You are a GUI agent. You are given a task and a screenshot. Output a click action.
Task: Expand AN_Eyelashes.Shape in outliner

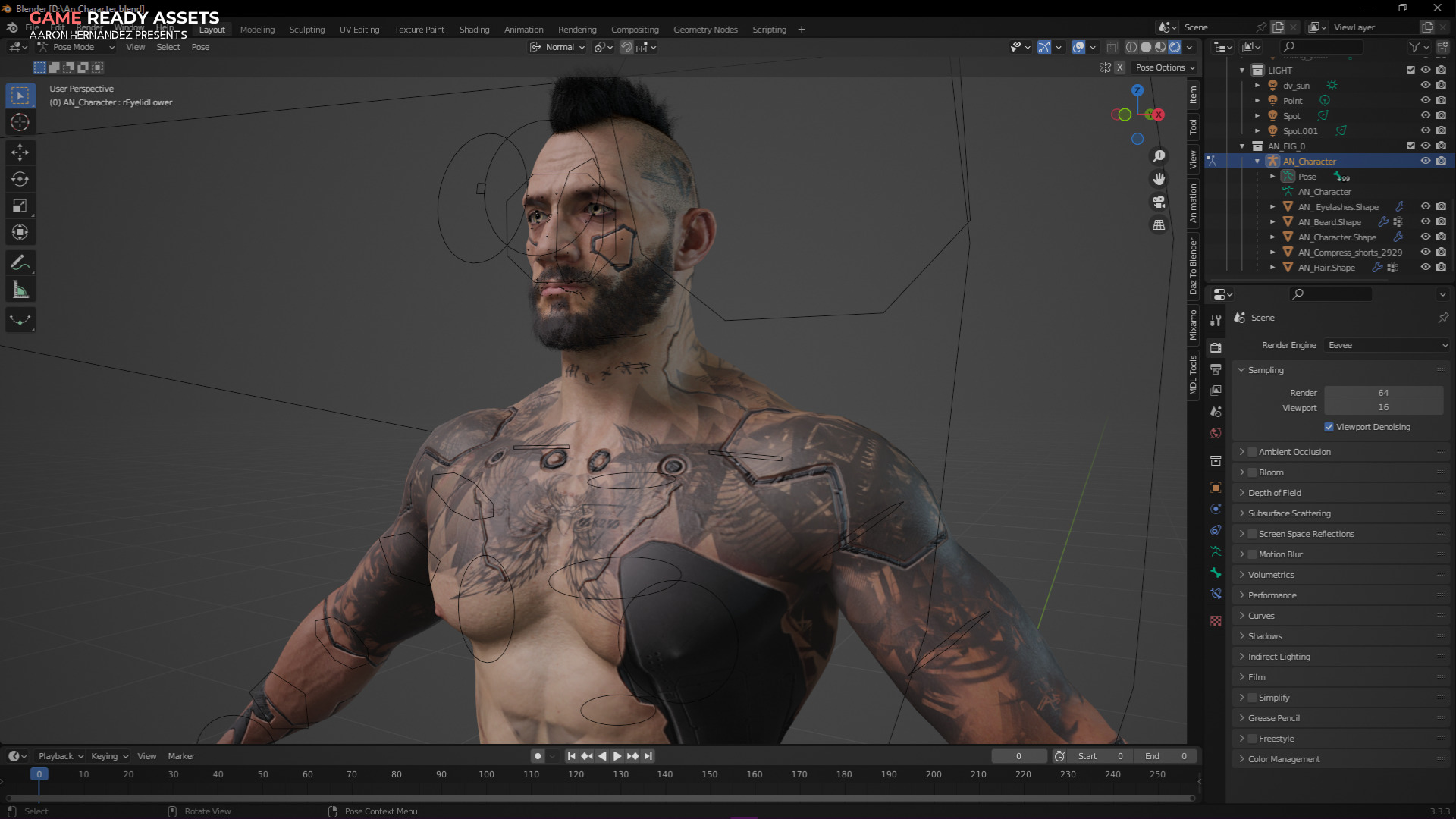[x=1272, y=206]
